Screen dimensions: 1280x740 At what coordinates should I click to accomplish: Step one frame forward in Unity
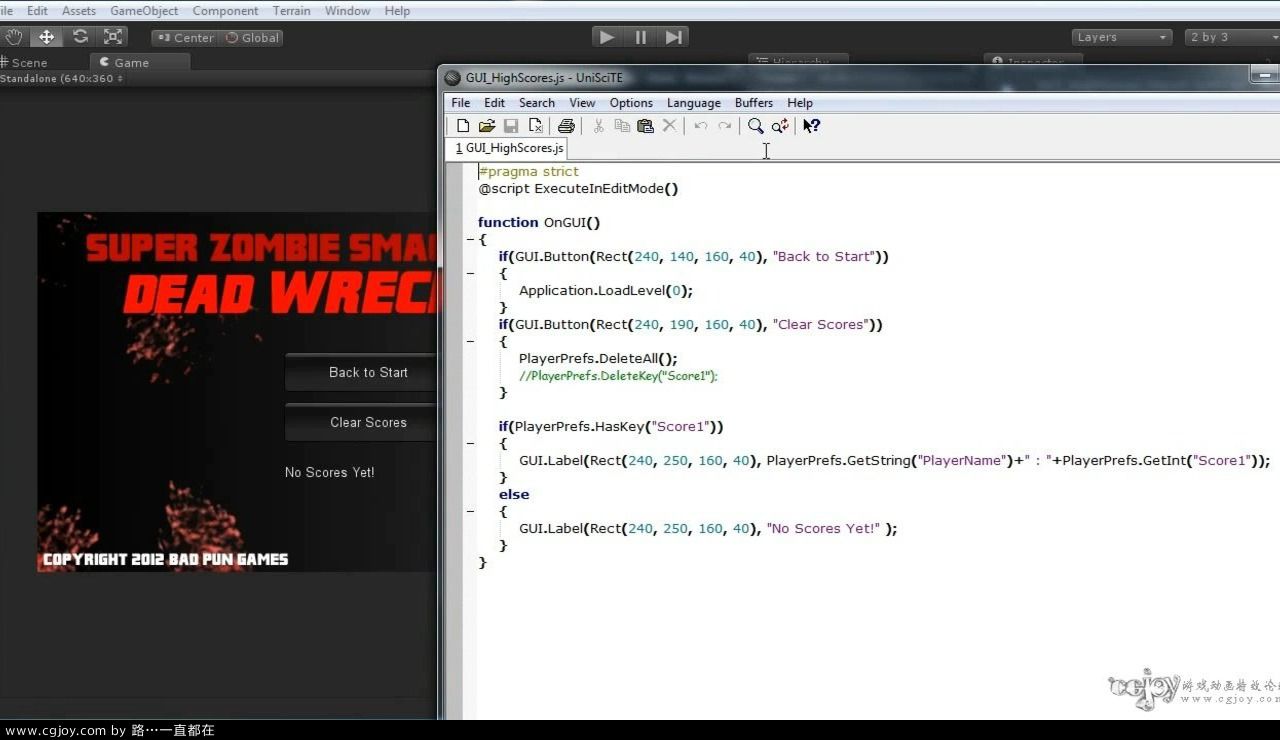point(674,37)
